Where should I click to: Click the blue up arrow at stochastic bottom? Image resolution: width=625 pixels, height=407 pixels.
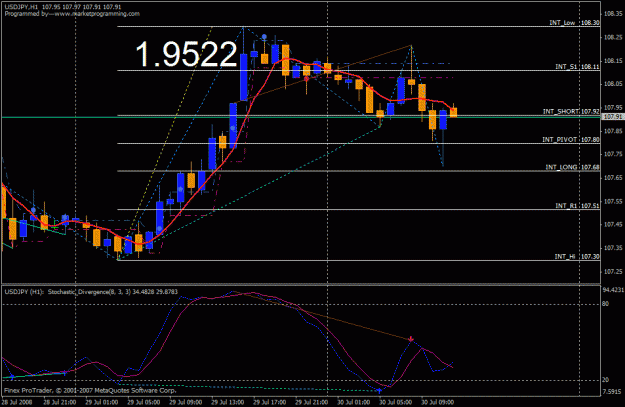coord(379,391)
